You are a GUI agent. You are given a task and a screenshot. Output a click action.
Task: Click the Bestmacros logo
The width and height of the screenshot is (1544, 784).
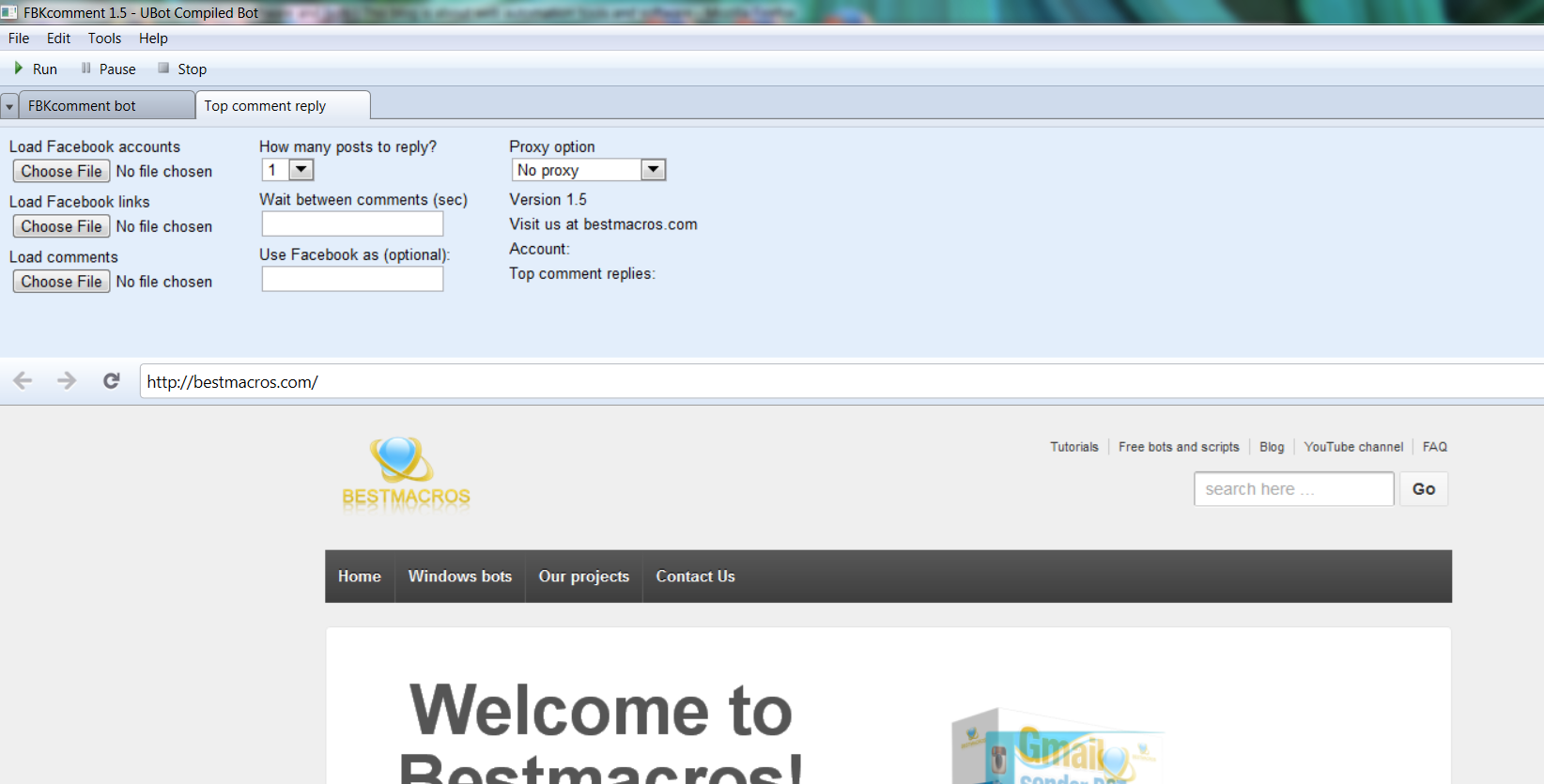(x=406, y=474)
